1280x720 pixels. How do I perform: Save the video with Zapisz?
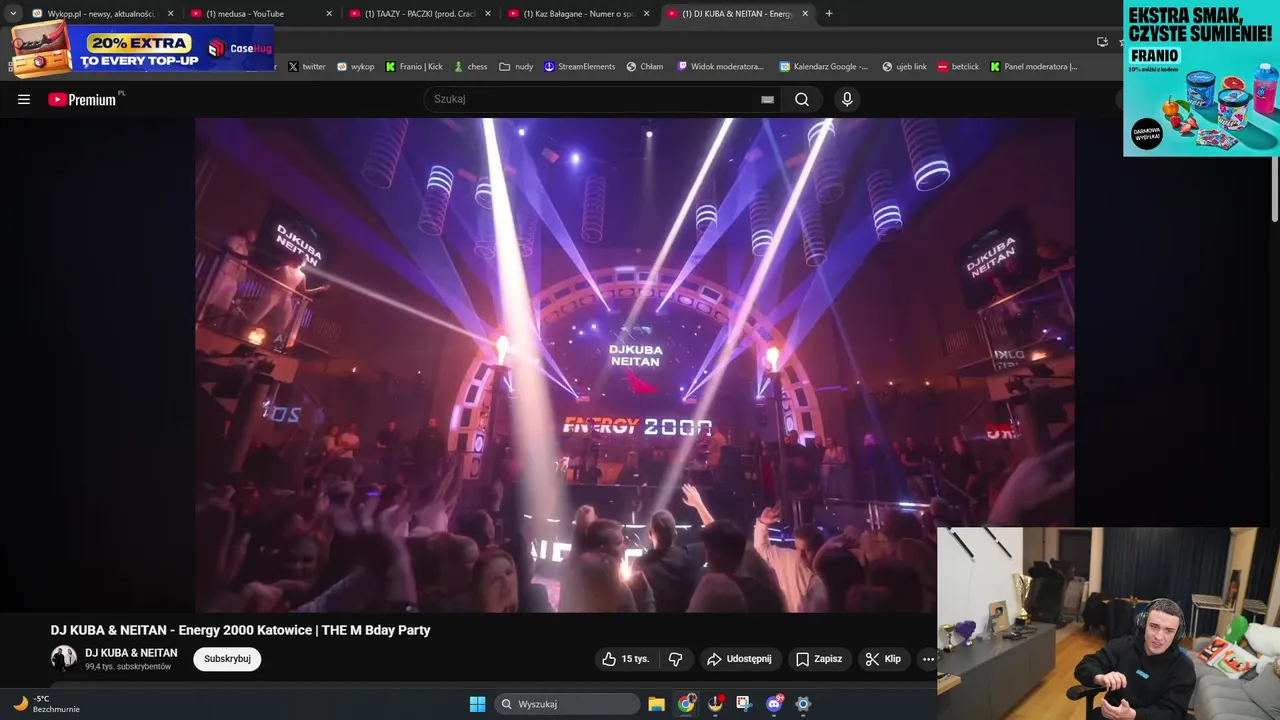(819, 659)
